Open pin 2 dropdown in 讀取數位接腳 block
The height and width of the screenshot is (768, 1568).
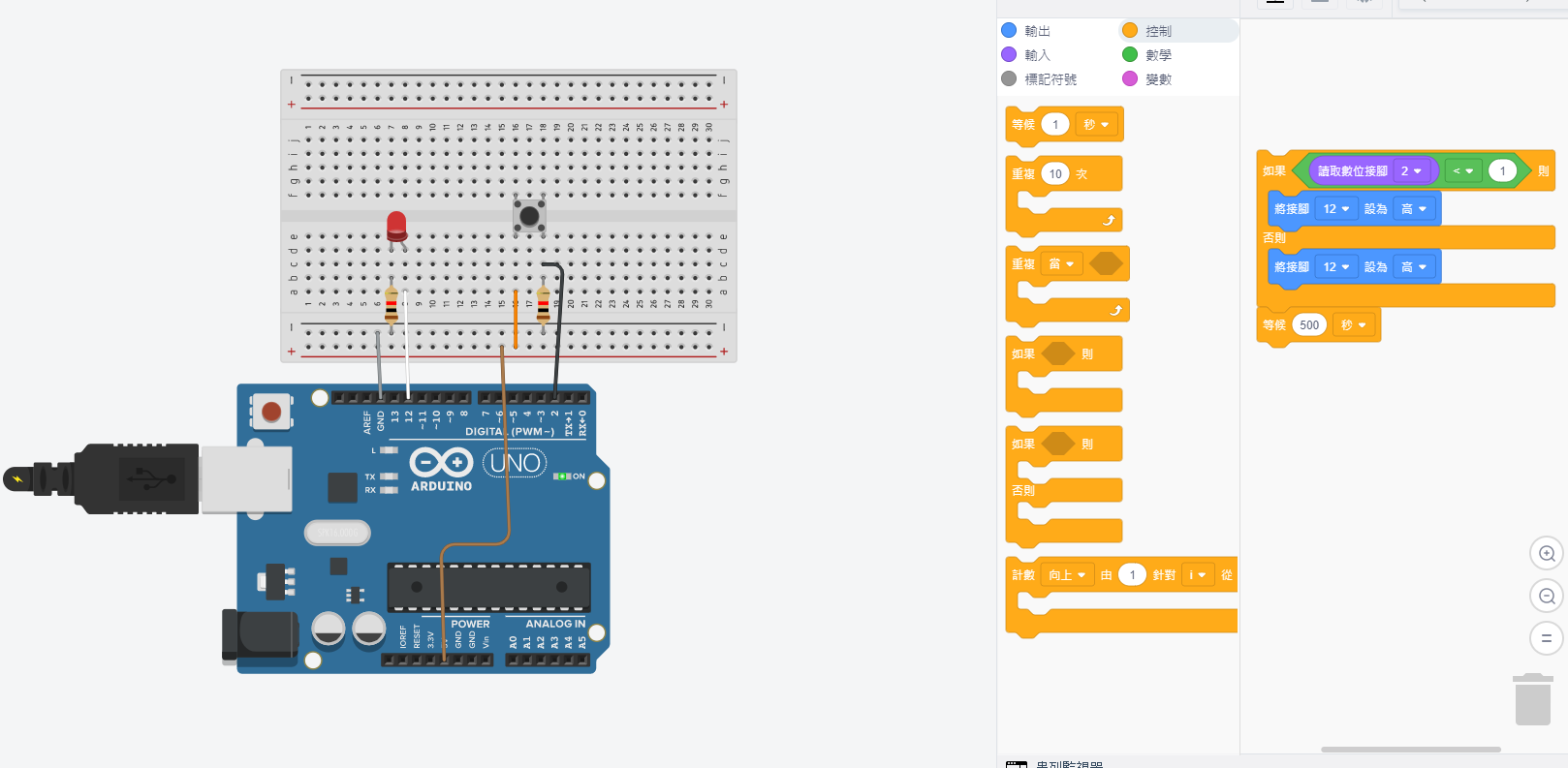tap(1410, 171)
